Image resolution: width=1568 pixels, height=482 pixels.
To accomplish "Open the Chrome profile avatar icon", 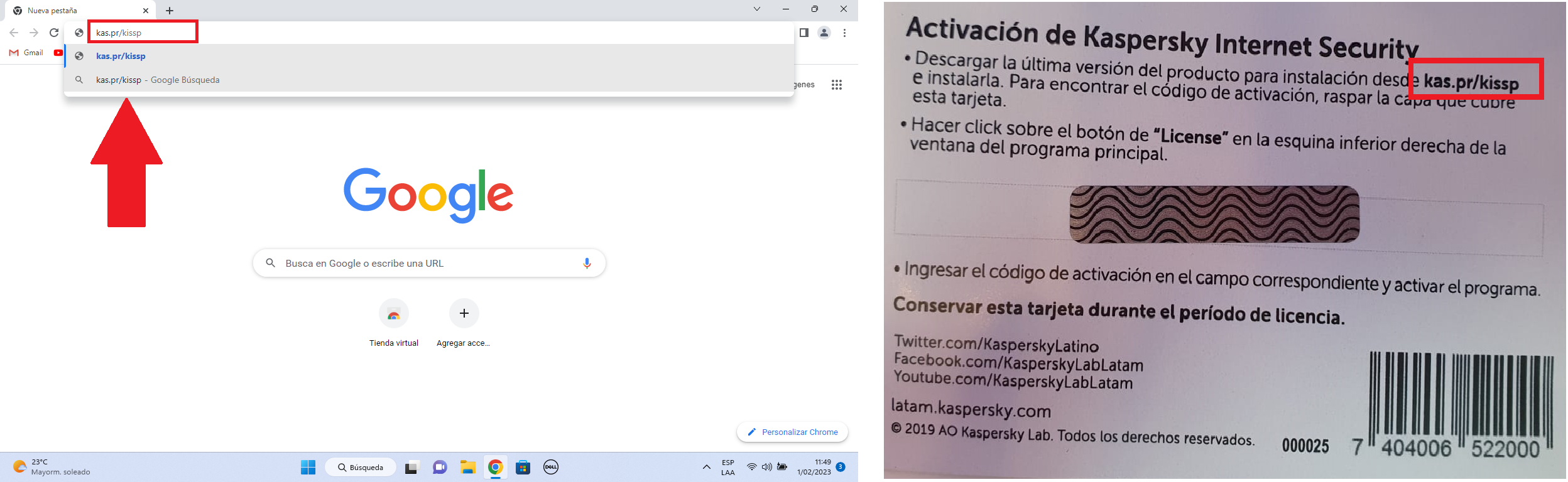I will pos(824,33).
